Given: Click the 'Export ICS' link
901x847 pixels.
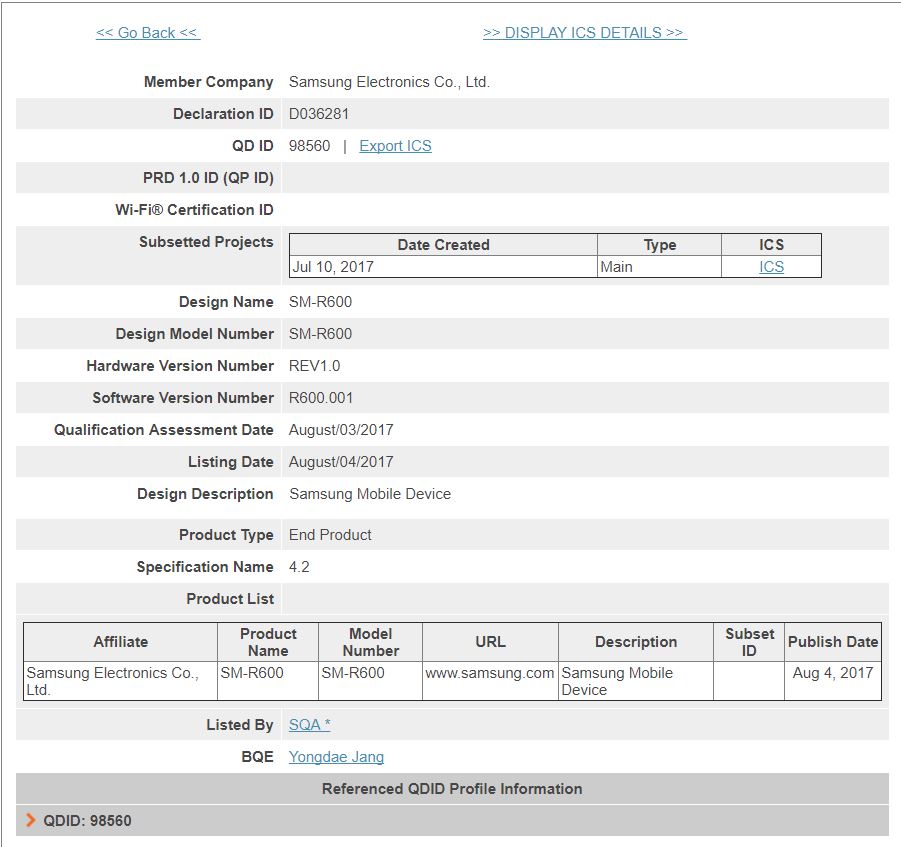Looking at the screenshot, I should [x=395, y=146].
